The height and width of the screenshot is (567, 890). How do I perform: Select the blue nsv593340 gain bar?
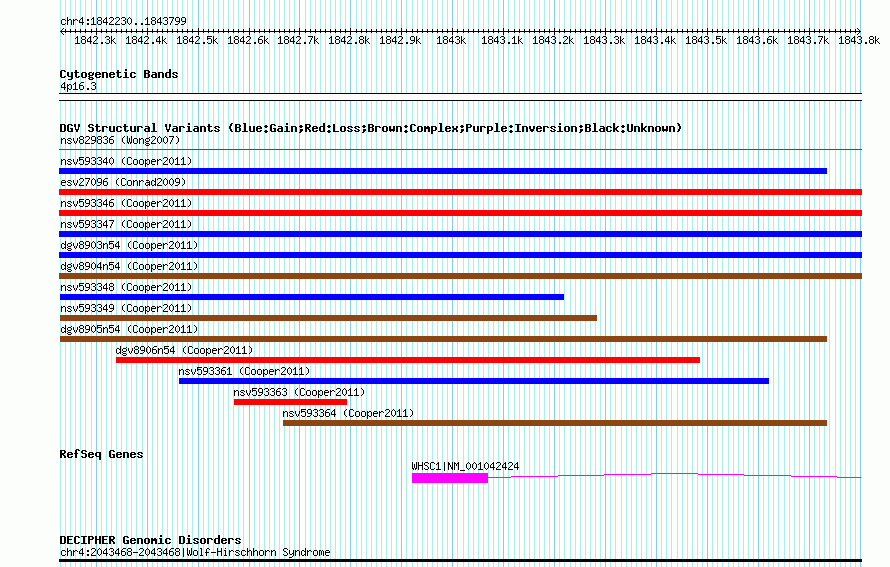[443, 171]
